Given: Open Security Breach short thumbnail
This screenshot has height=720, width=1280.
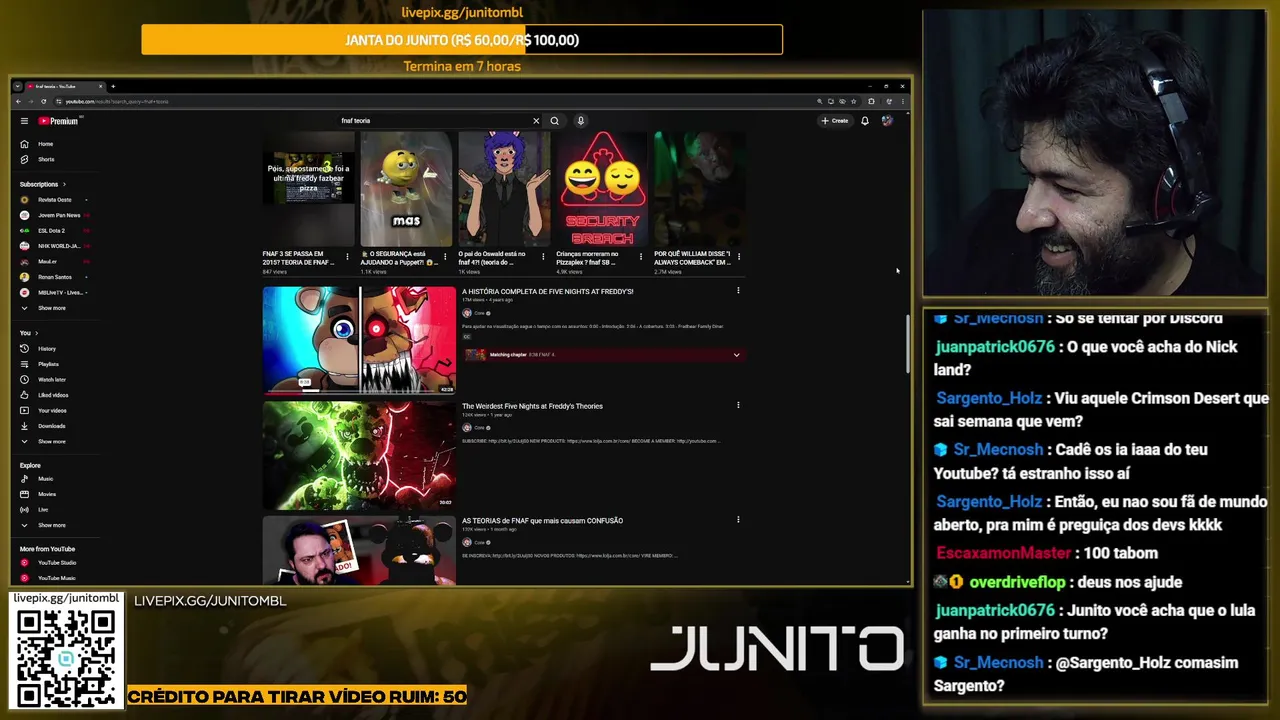Looking at the screenshot, I should coord(602,189).
